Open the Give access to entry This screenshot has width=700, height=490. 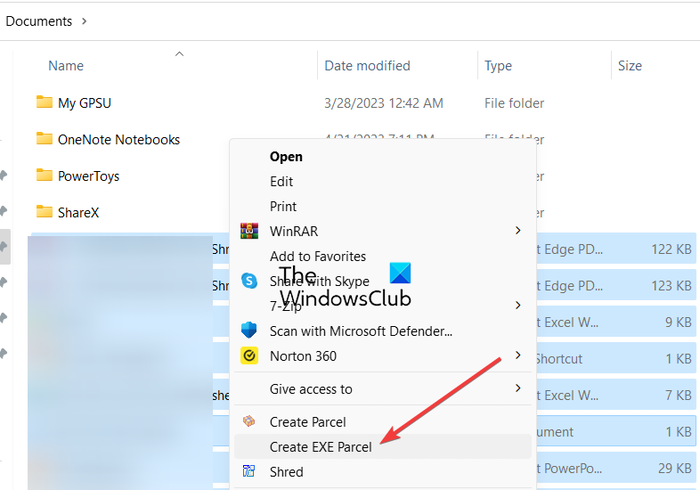coord(311,389)
